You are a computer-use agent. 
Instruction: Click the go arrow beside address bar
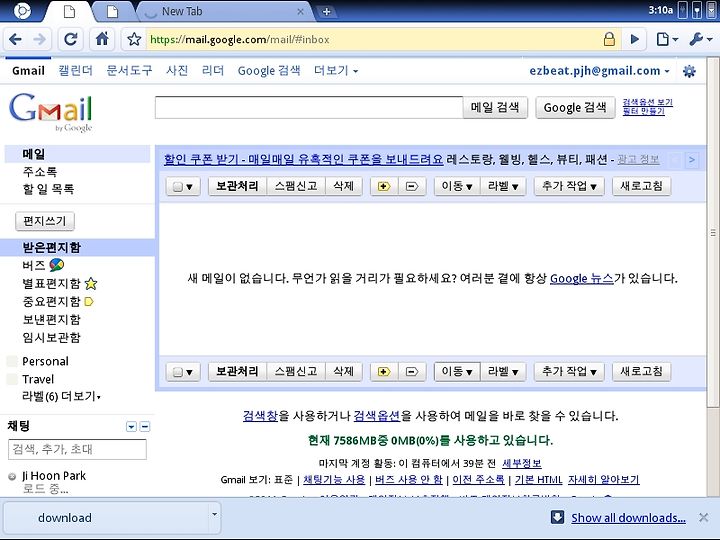coord(635,39)
